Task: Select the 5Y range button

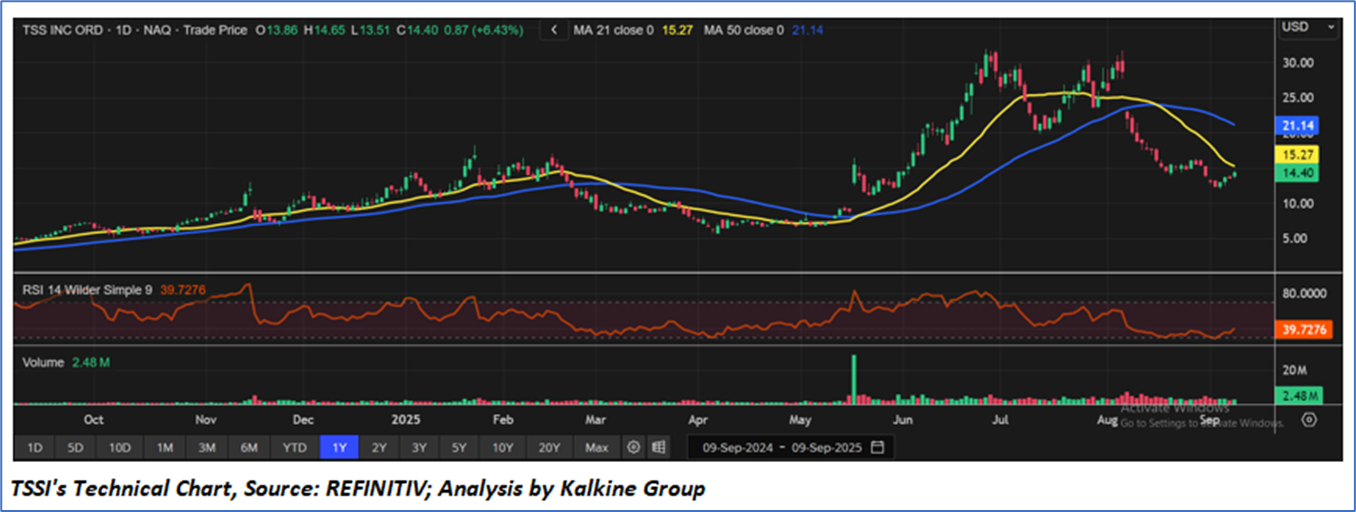Action: pyautogui.click(x=459, y=447)
